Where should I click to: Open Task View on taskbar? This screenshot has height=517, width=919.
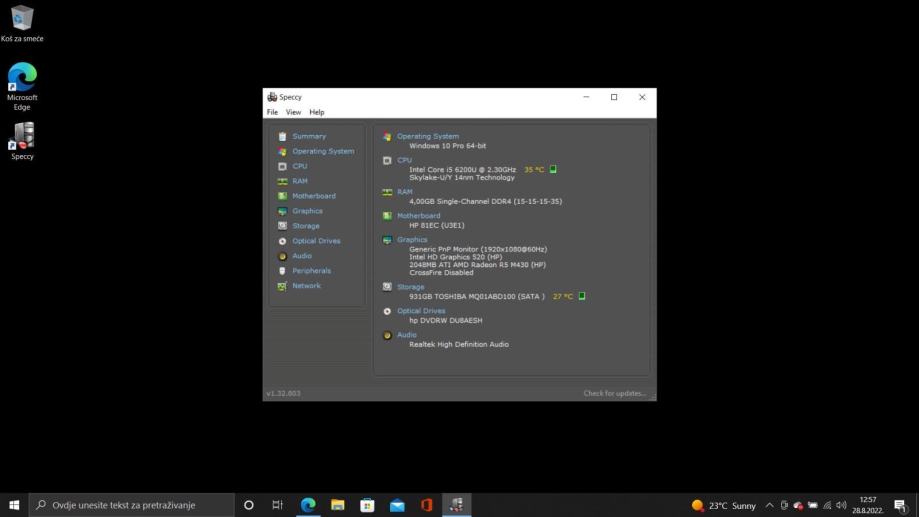(278, 505)
